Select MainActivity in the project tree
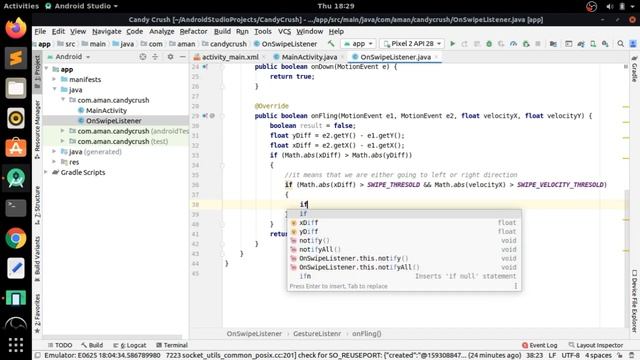 [106, 110]
